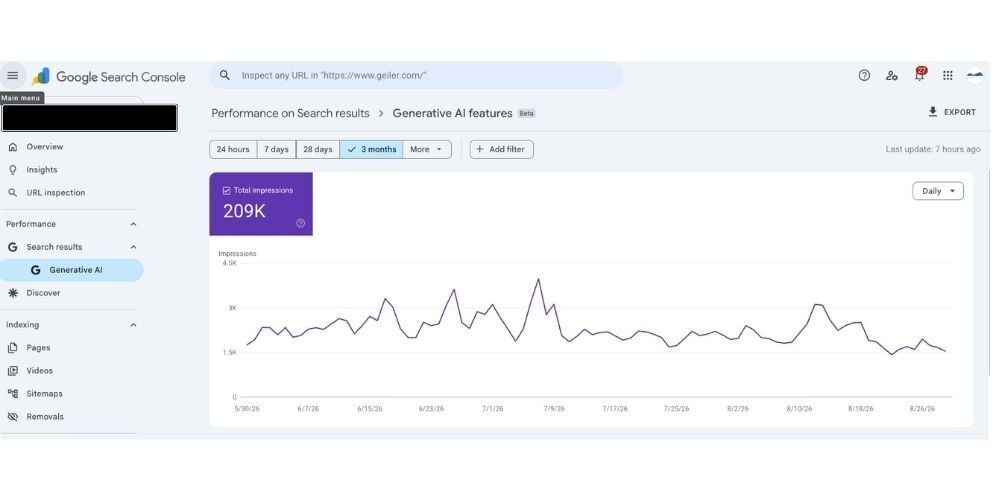Click the Export download icon
Viewport: 1000px width, 500px height.
pos(933,112)
